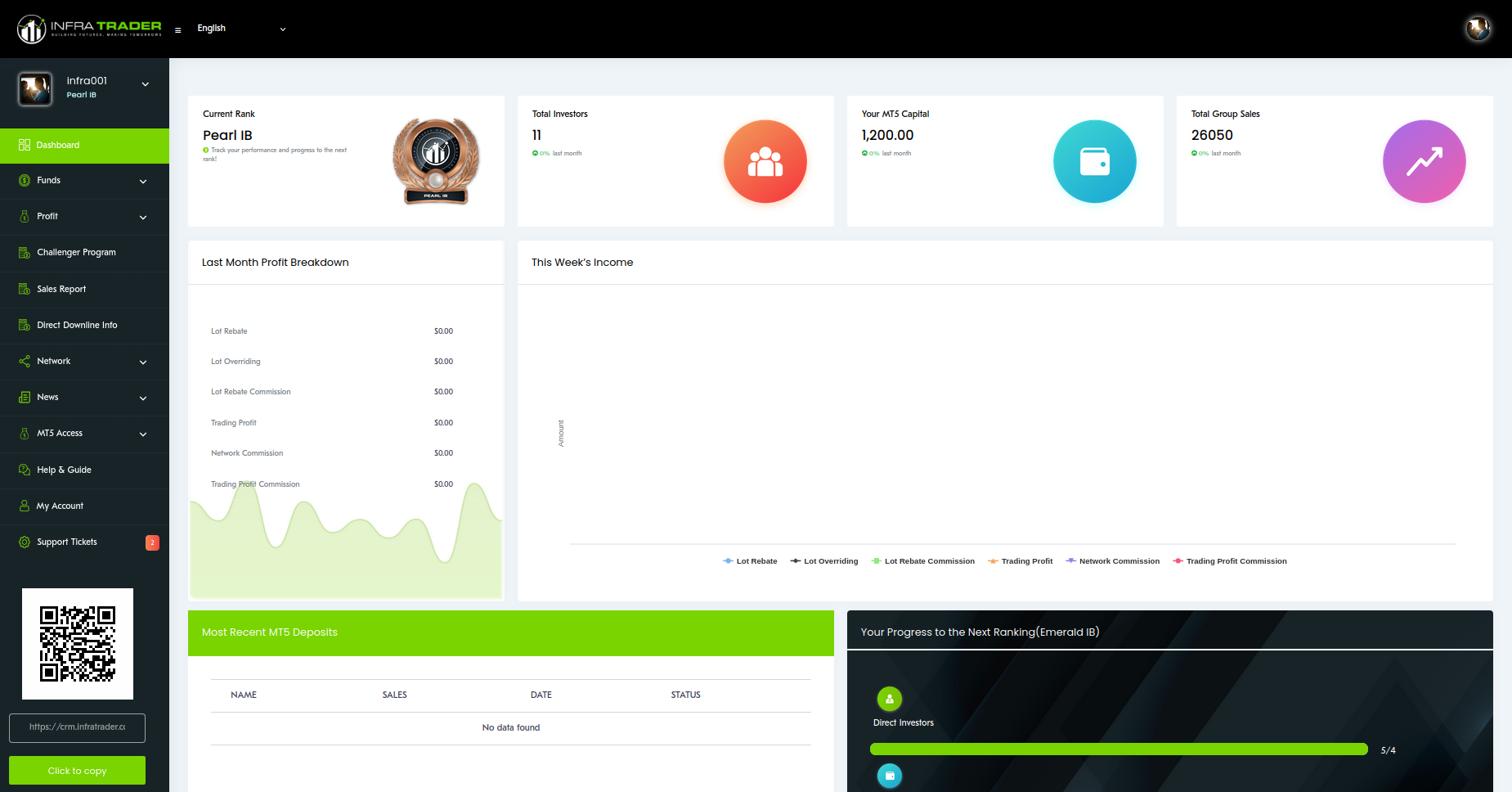Viewport: 1512px width, 792px height.
Task: Expand the MT5 Access submenu chevron
Action: tap(143, 434)
